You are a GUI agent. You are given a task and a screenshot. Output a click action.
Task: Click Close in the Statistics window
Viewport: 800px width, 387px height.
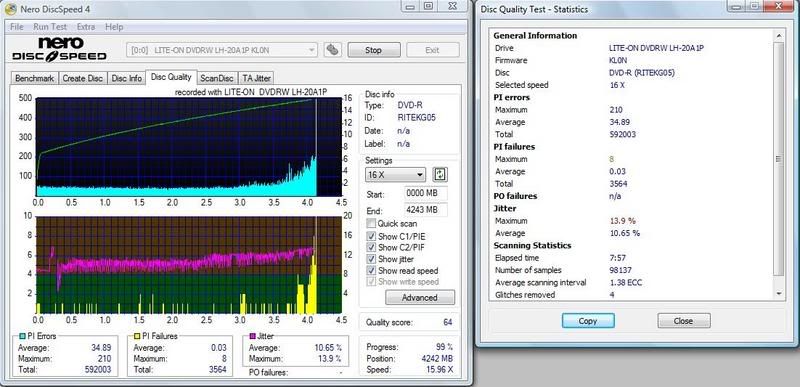[x=684, y=321]
